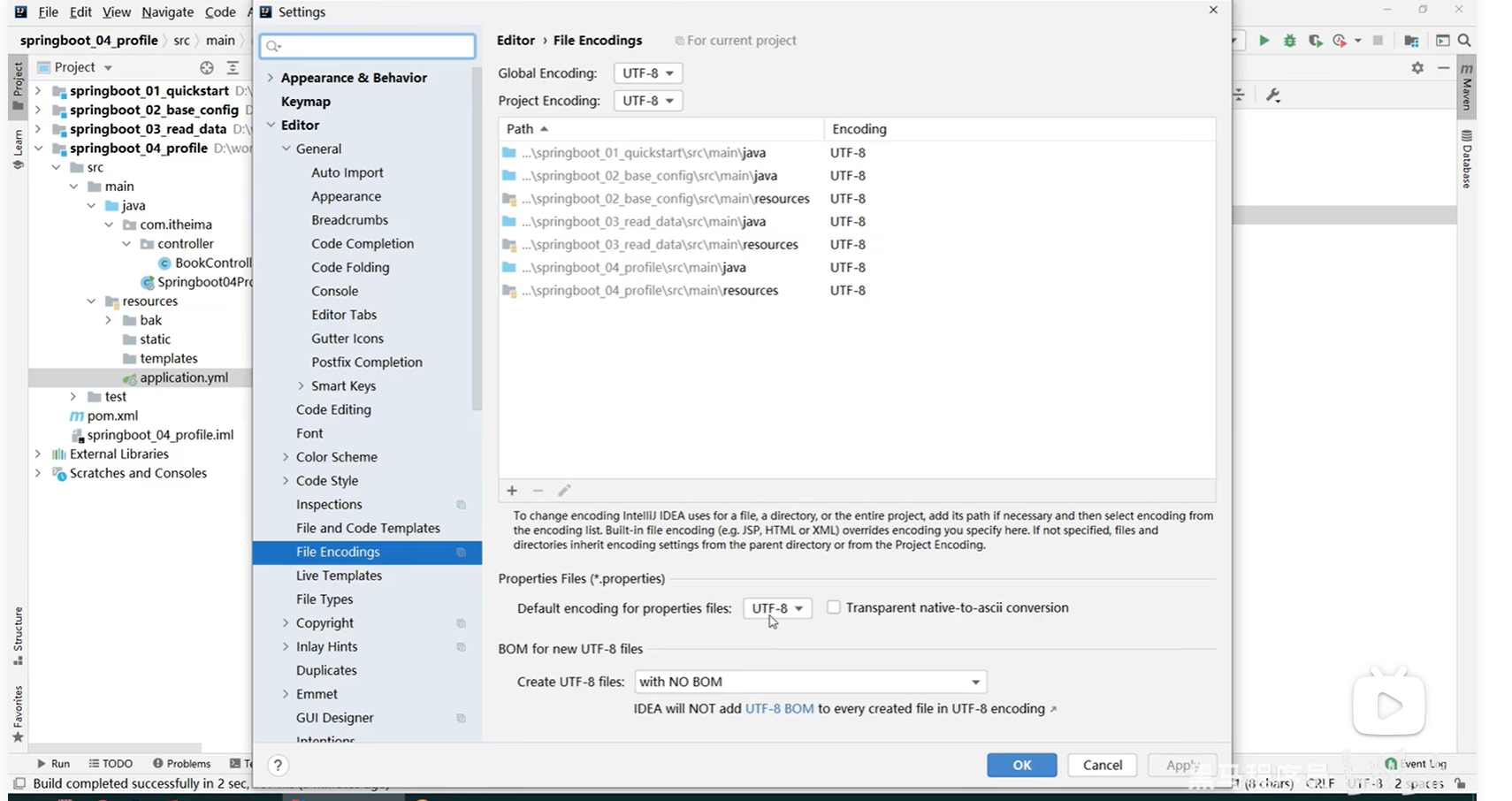Click Search Everywhere magnifier icon
Viewport: 1512px width, 801px height.
(x=1464, y=41)
